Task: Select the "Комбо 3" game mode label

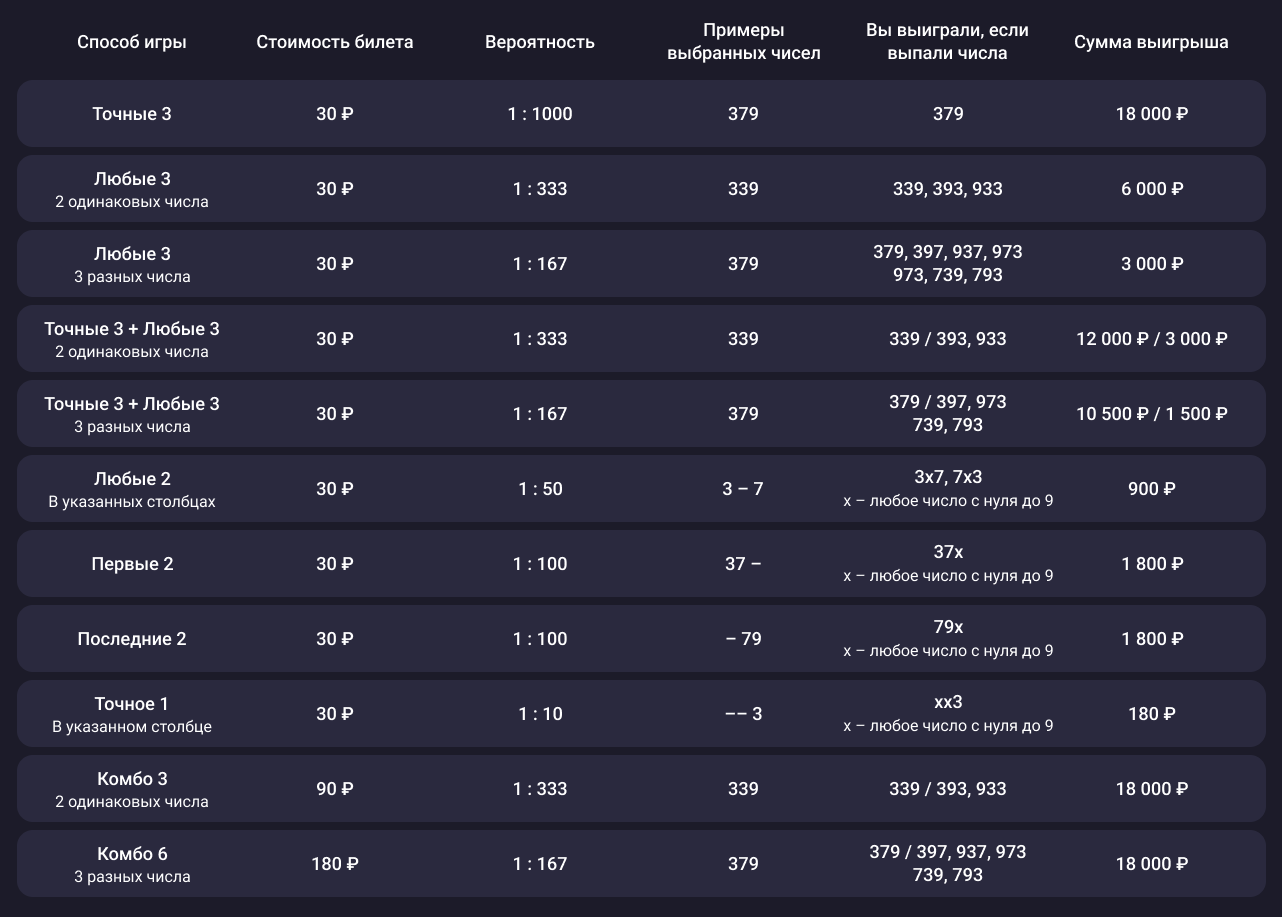Action: [132, 779]
